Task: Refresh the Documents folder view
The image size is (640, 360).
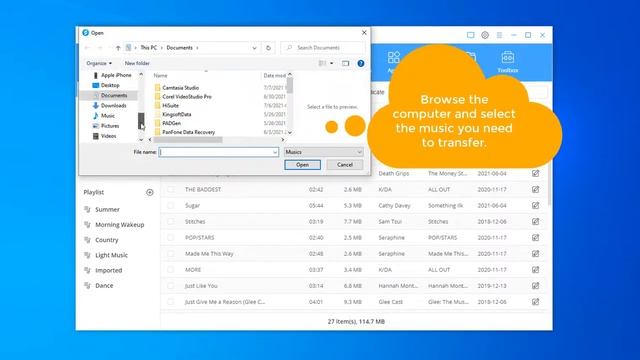Action: tap(268, 48)
